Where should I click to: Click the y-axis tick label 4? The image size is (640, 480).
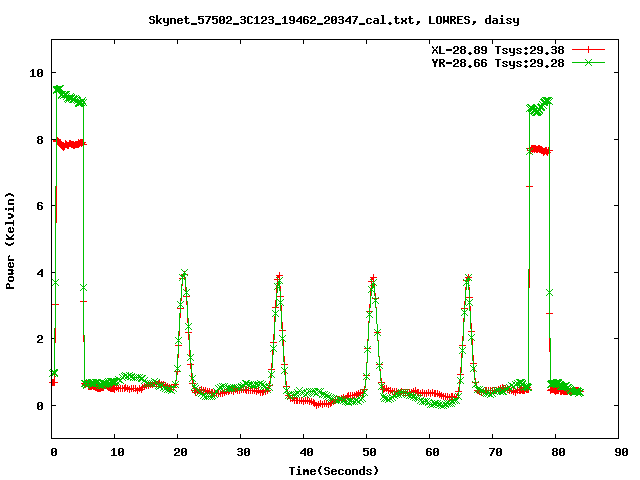pyautogui.click(x=40, y=273)
